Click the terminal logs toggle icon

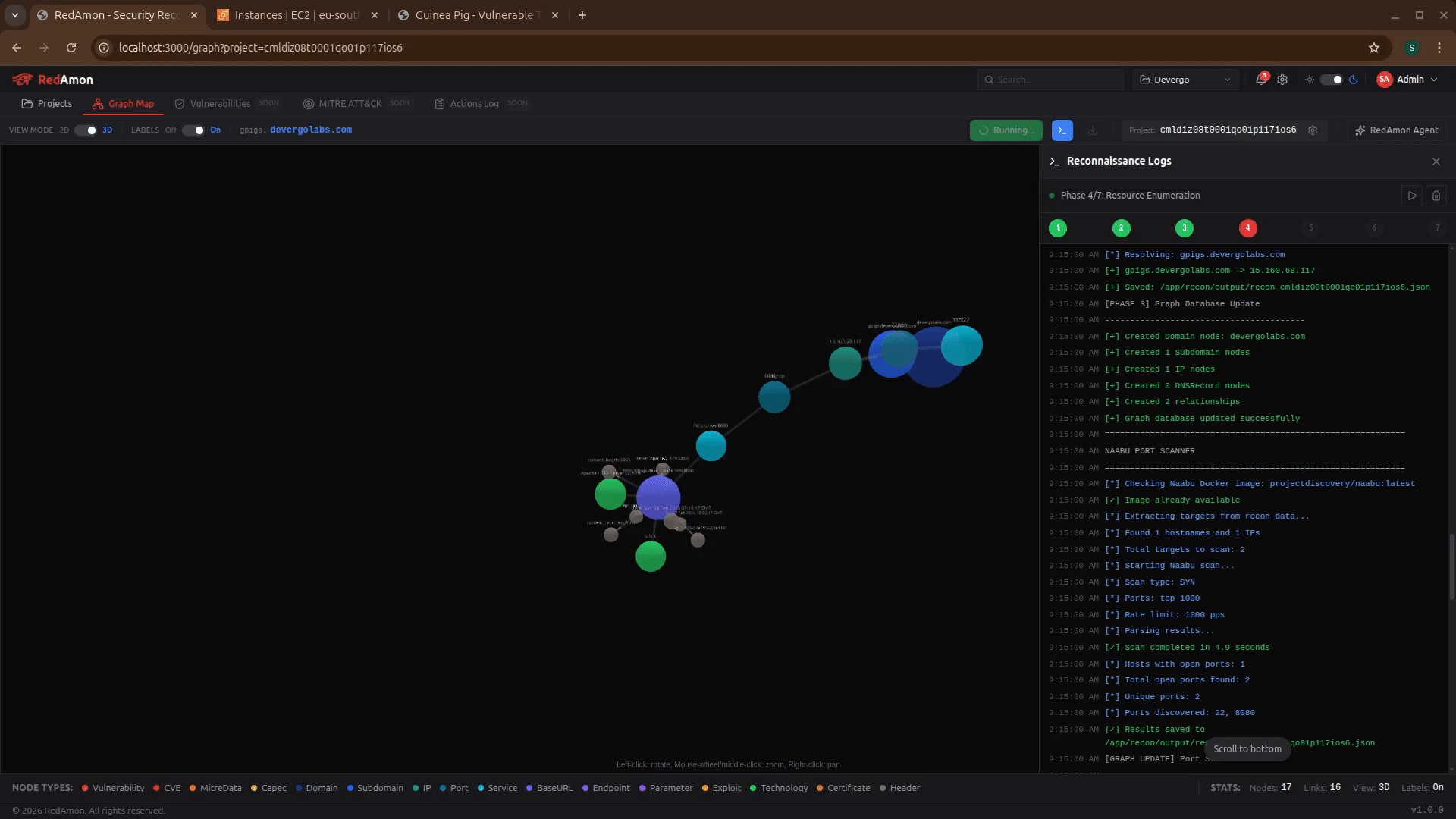(x=1062, y=130)
